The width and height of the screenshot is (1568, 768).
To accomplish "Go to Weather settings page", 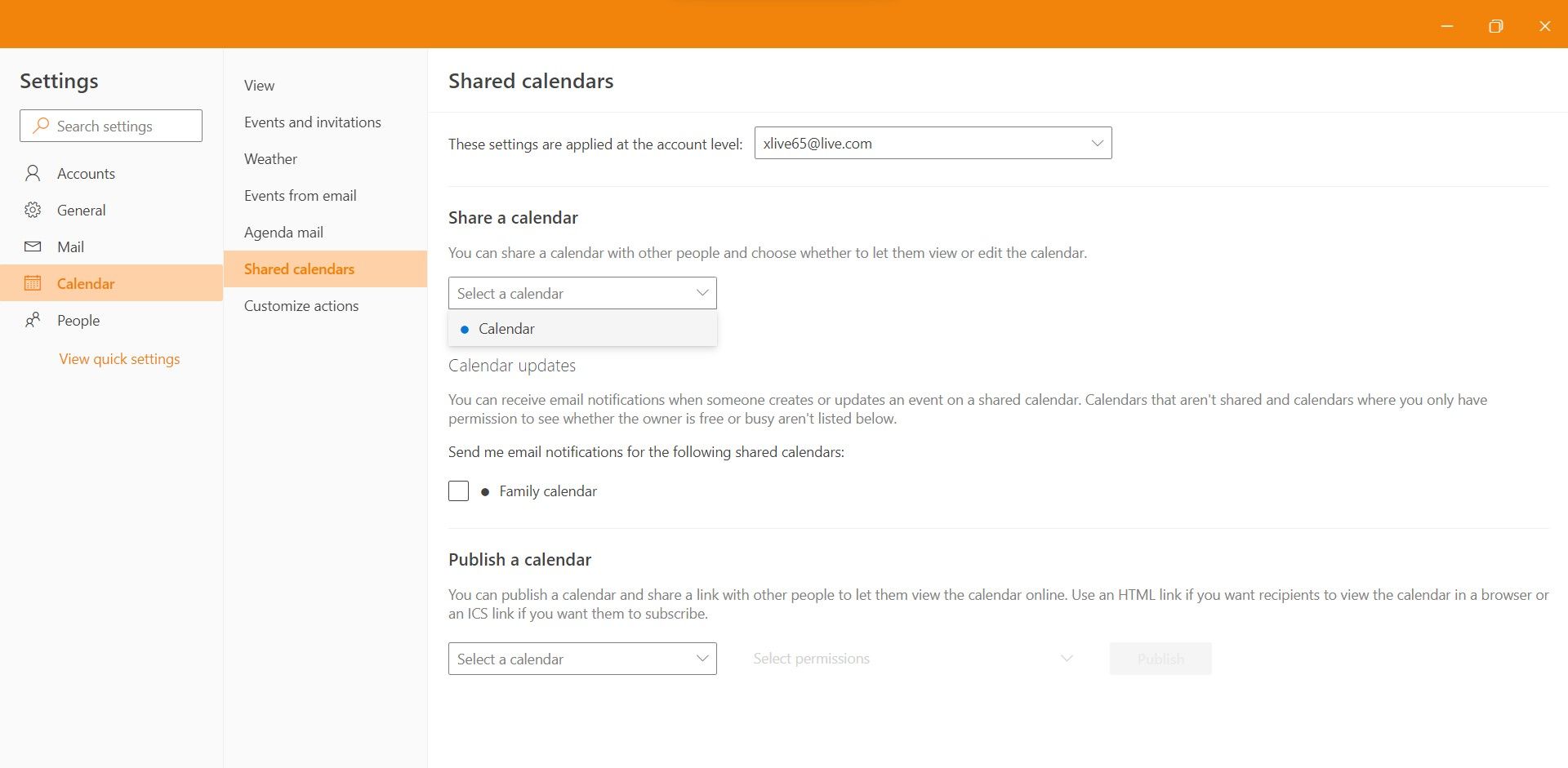I will click(x=270, y=159).
